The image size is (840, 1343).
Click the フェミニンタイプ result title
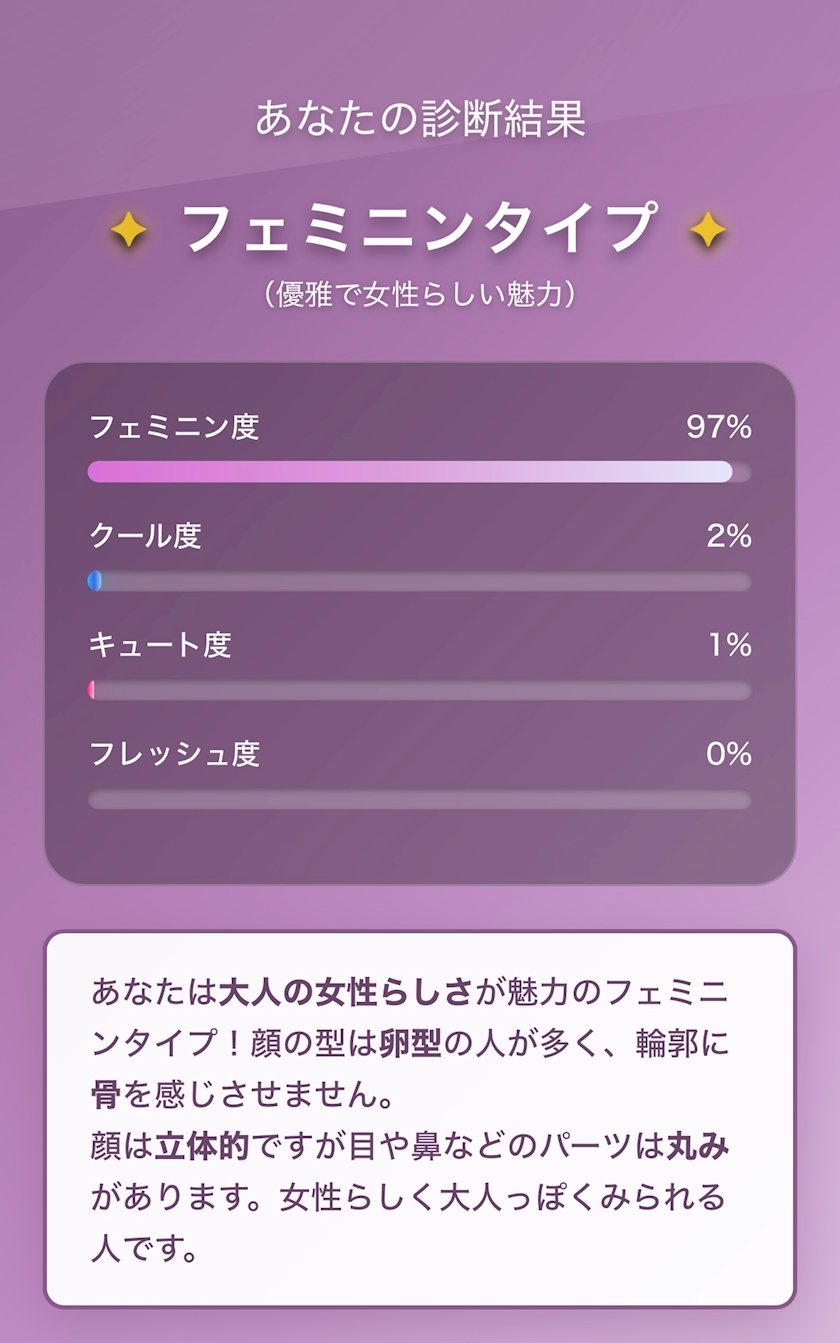tap(419, 228)
